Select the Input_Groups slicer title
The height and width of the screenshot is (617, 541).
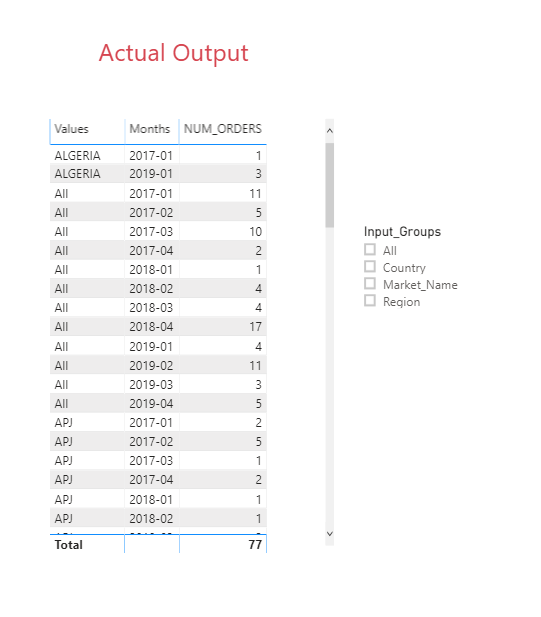(x=402, y=232)
